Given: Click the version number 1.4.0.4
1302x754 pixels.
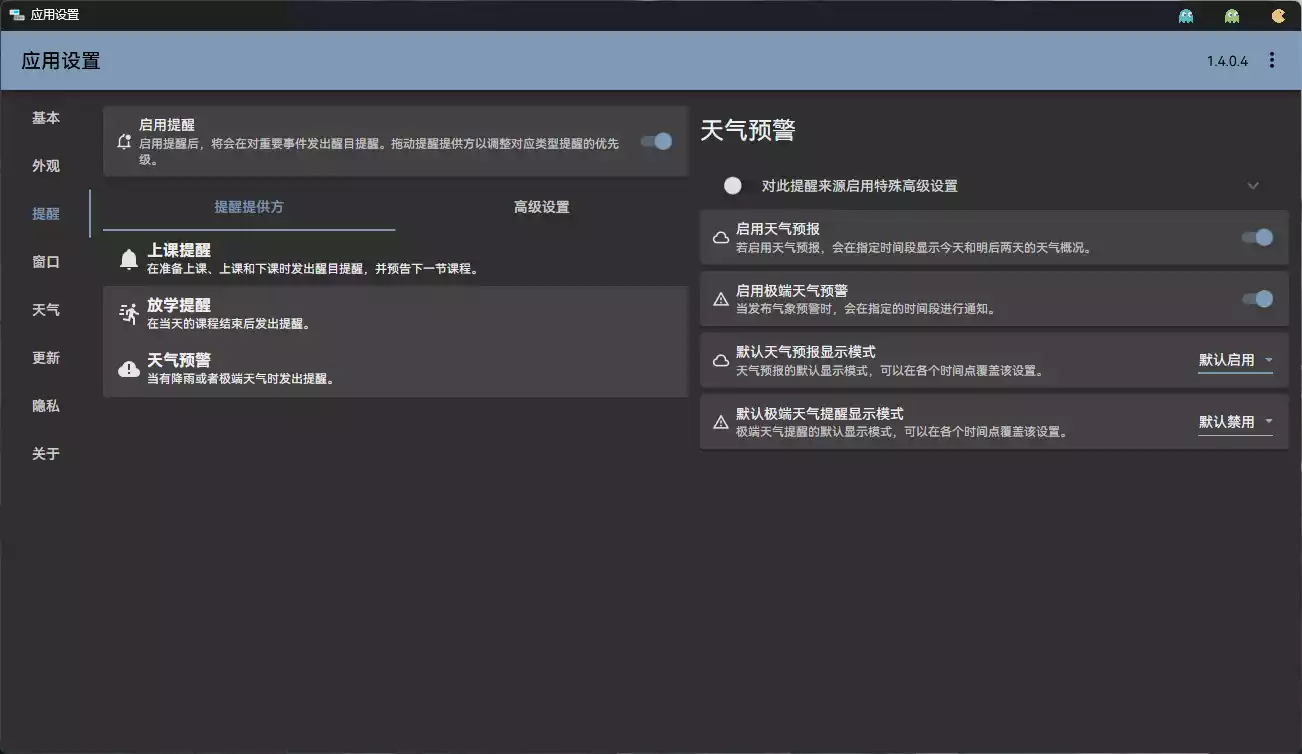Looking at the screenshot, I should click(1227, 61).
